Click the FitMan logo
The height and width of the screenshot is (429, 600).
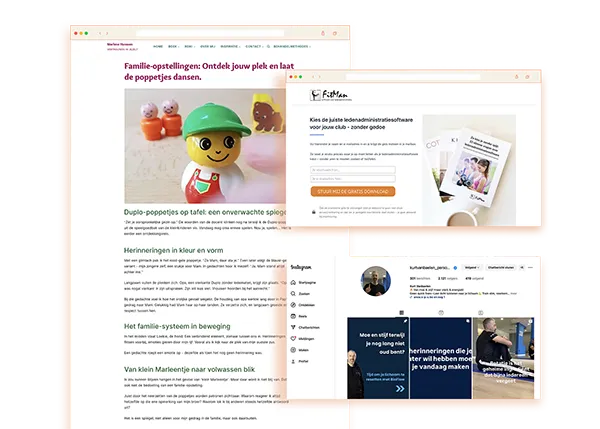331,95
